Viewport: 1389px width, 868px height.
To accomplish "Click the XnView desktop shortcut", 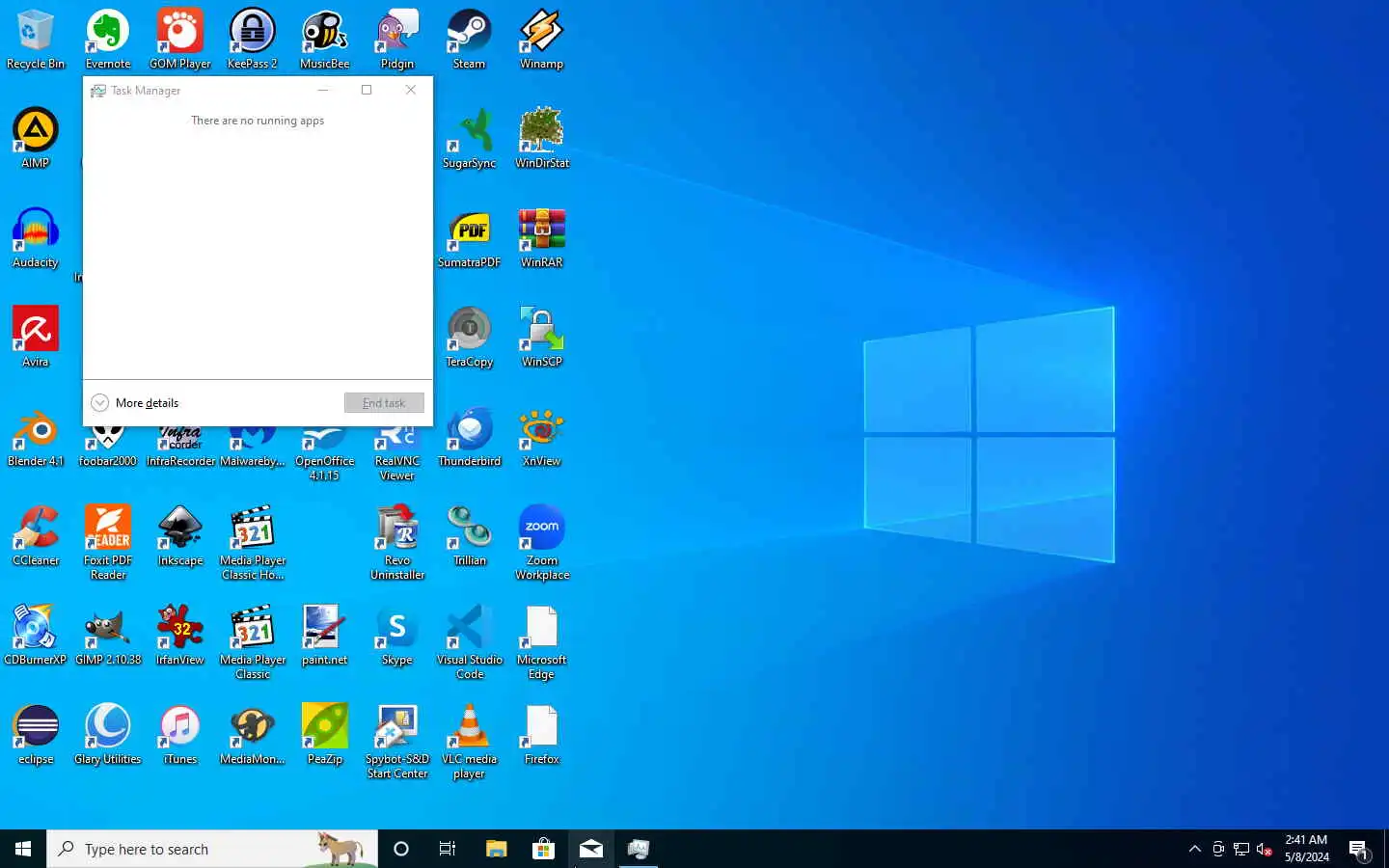I will coord(542,436).
